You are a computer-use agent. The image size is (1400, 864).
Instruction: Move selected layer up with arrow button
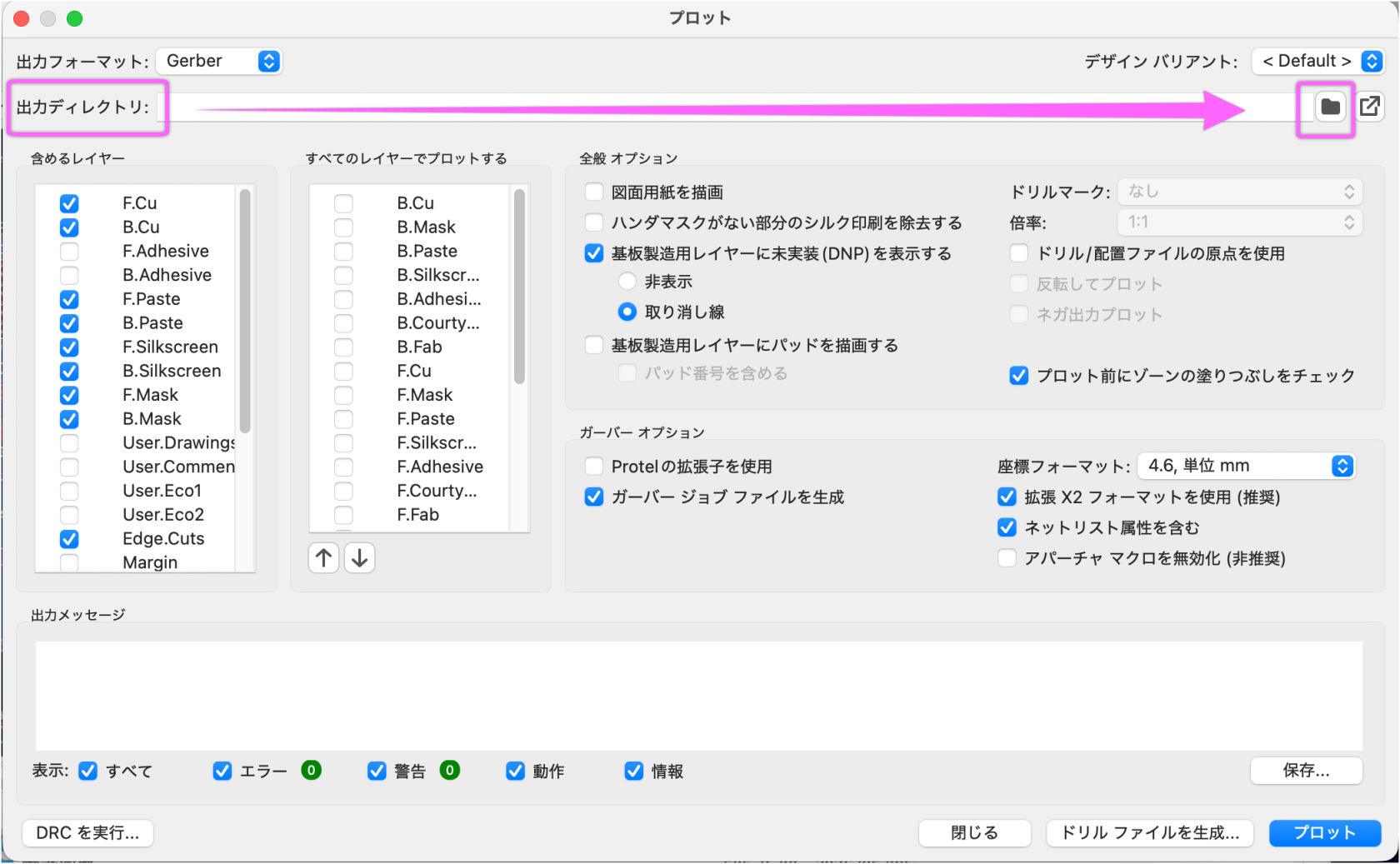tap(324, 557)
